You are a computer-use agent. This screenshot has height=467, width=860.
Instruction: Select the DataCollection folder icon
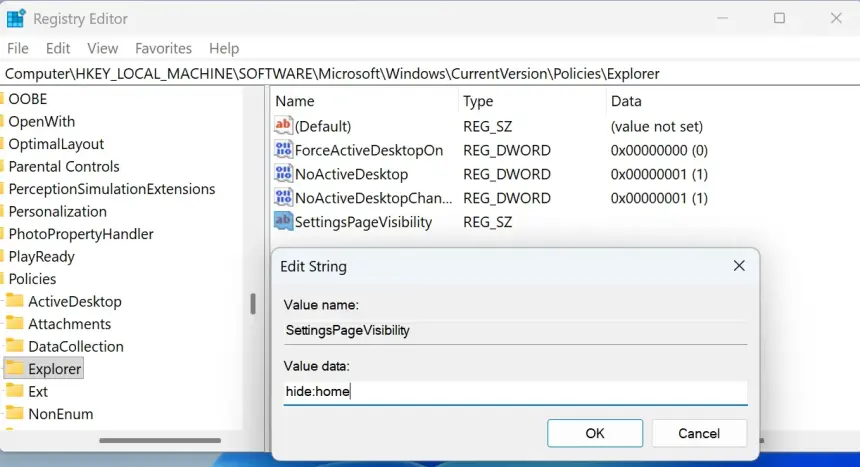[15, 346]
